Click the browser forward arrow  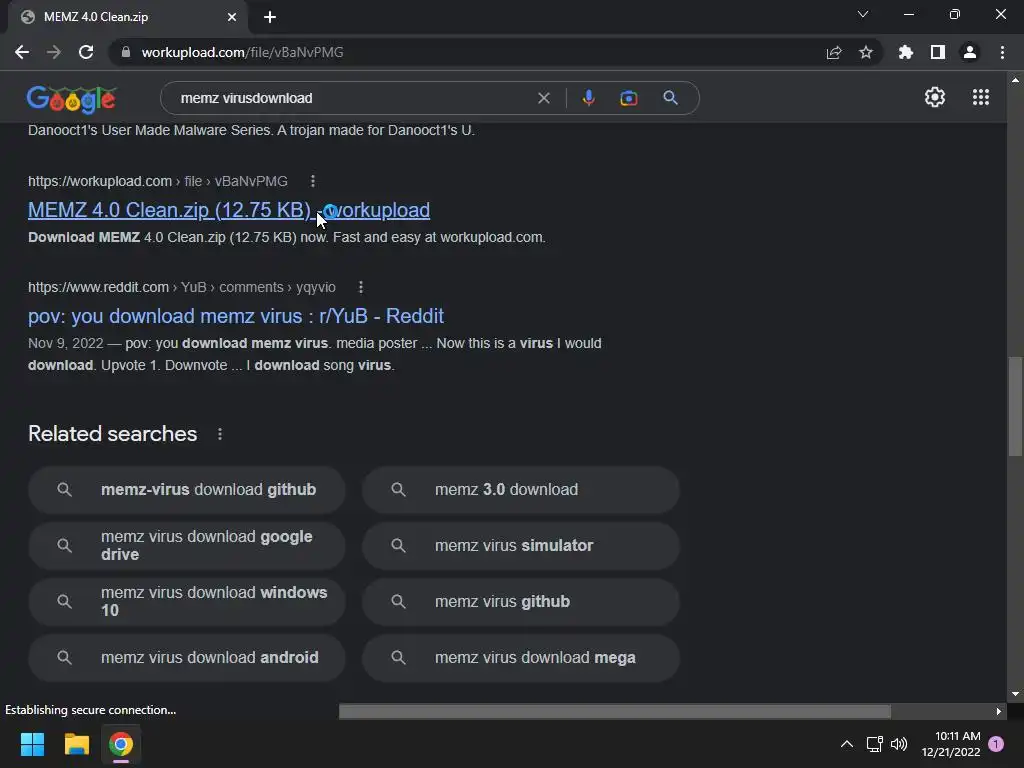(54, 52)
